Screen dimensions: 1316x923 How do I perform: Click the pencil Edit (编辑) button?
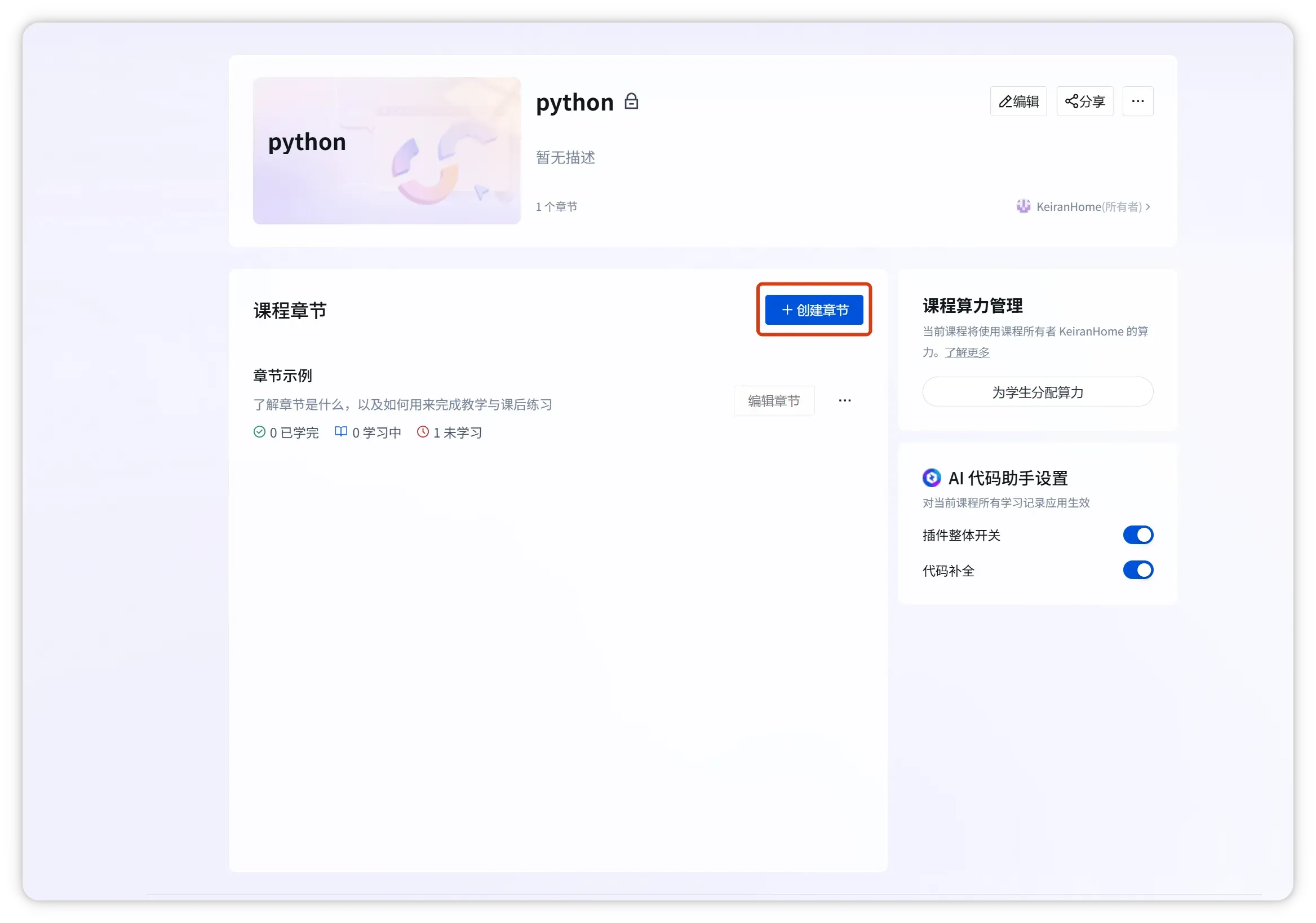coord(1018,101)
